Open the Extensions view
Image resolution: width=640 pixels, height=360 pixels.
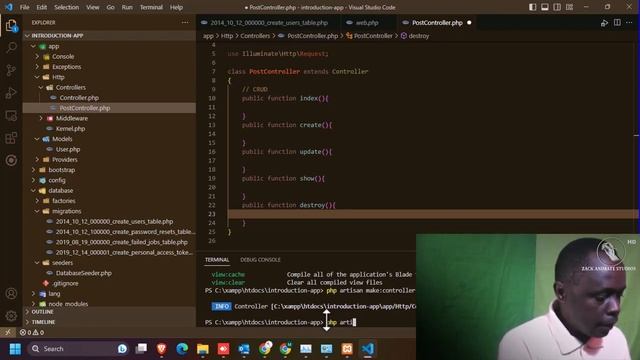[x=11, y=138]
